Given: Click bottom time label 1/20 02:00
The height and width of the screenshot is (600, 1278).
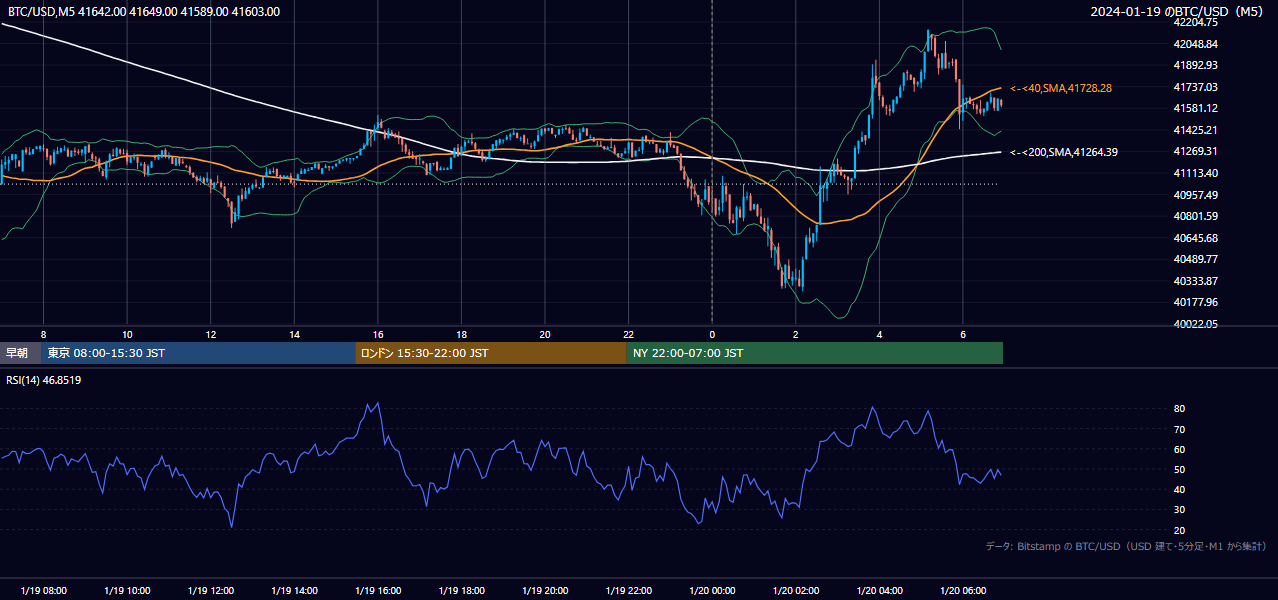Looking at the screenshot, I should click(x=796, y=591).
